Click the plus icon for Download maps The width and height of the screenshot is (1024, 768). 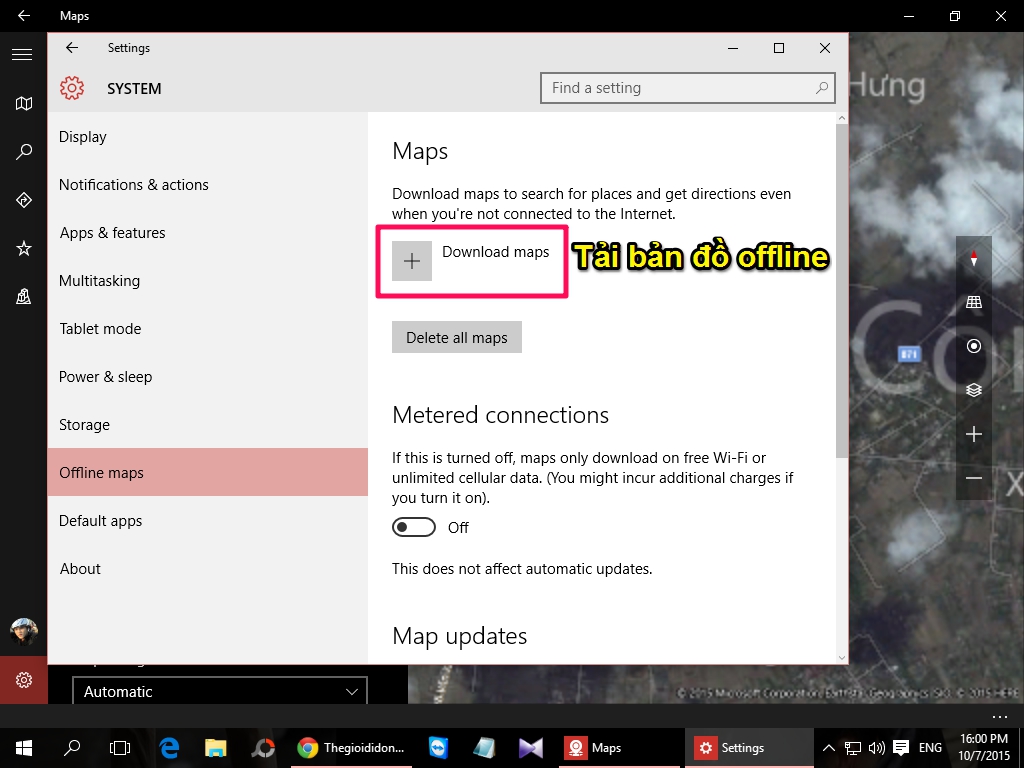(x=411, y=261)
